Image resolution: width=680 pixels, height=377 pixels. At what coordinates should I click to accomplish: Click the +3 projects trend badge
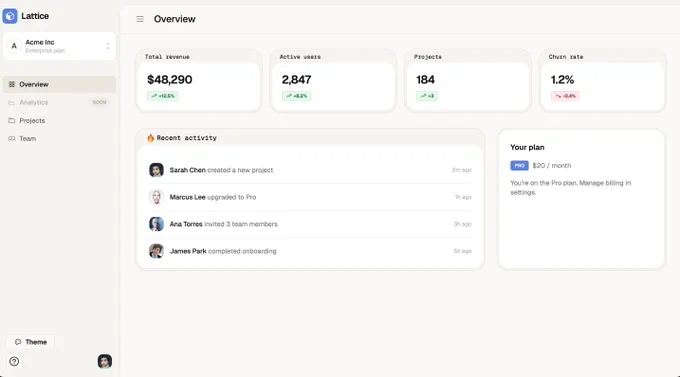[427, 96]
